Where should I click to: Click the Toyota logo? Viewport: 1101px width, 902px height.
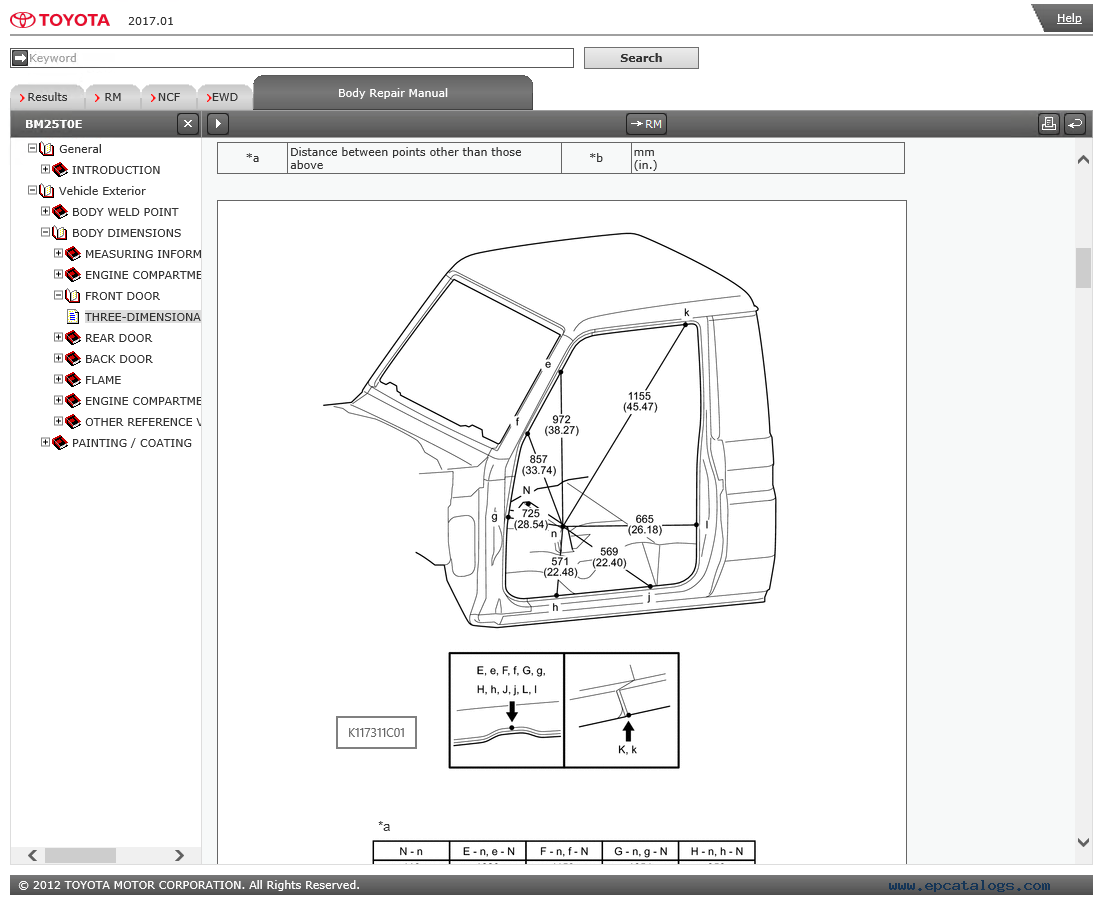[60, 20]
